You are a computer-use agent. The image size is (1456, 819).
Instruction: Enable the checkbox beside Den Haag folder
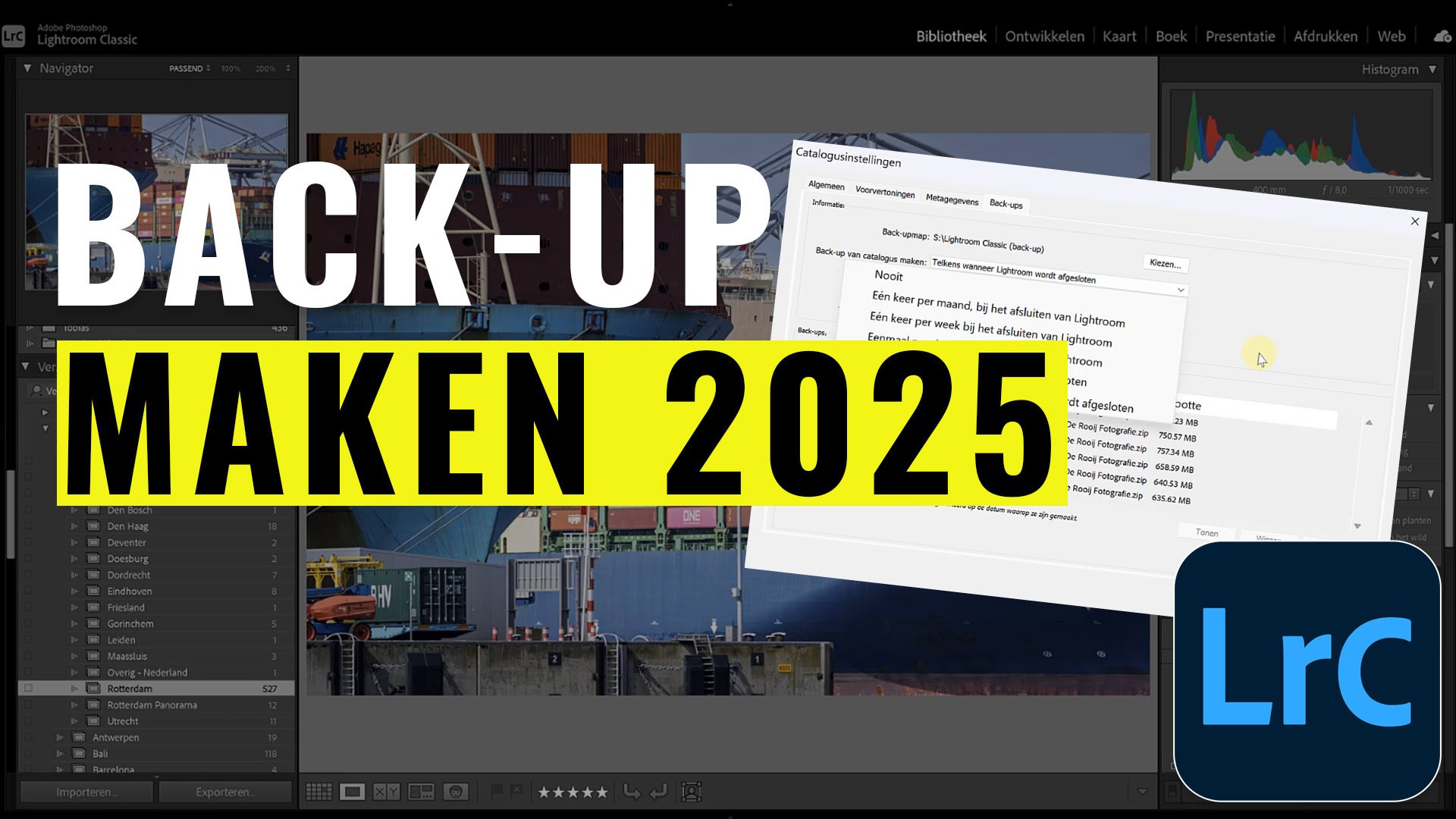point(28,526)
